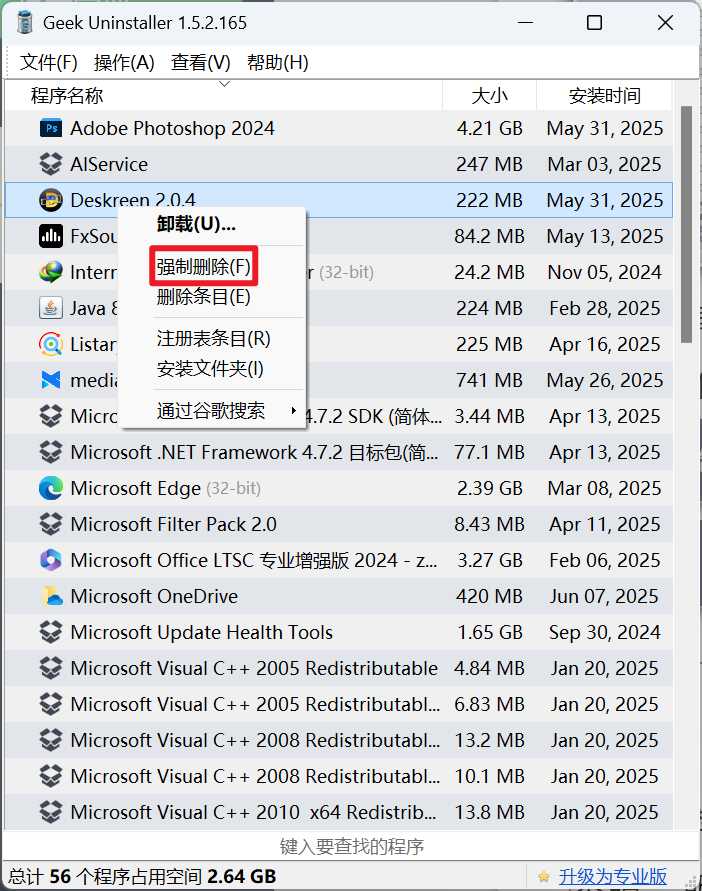Click the AIService package icon

pyautogui.click(x=51, y=164)
